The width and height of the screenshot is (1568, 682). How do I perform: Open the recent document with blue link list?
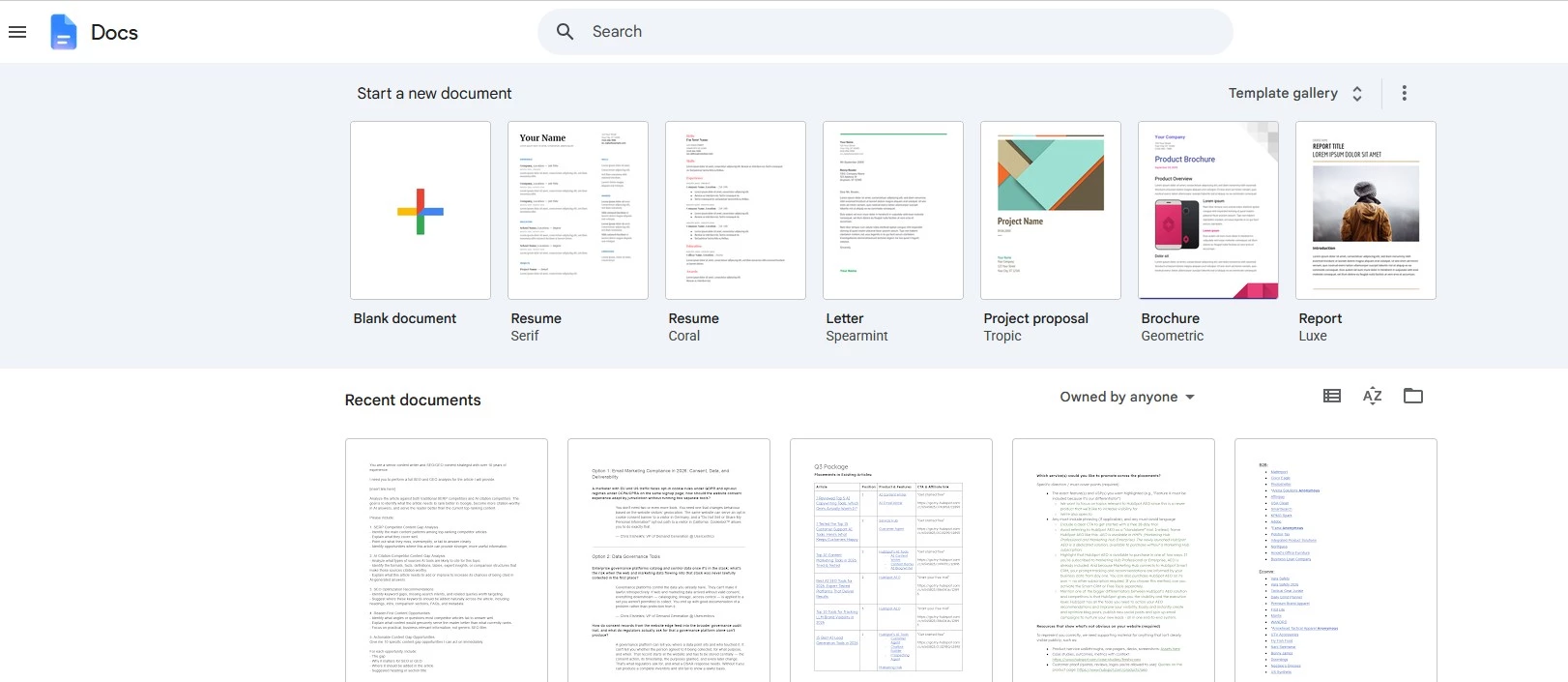[1336, 561]
